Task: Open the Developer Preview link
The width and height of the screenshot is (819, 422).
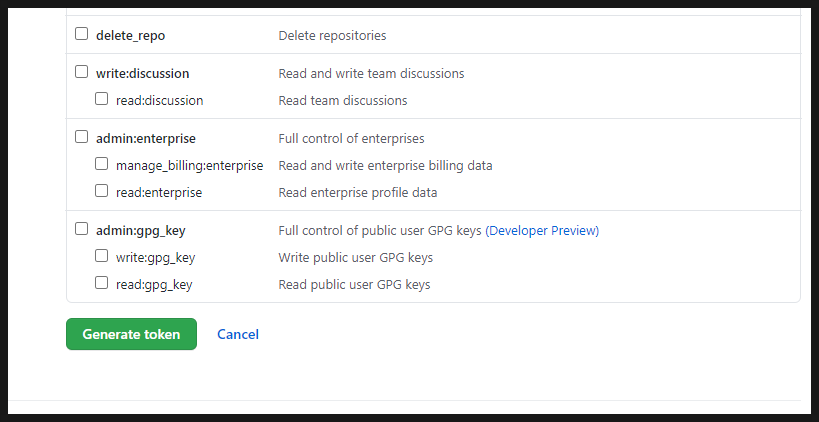Action: click(542, 230)
